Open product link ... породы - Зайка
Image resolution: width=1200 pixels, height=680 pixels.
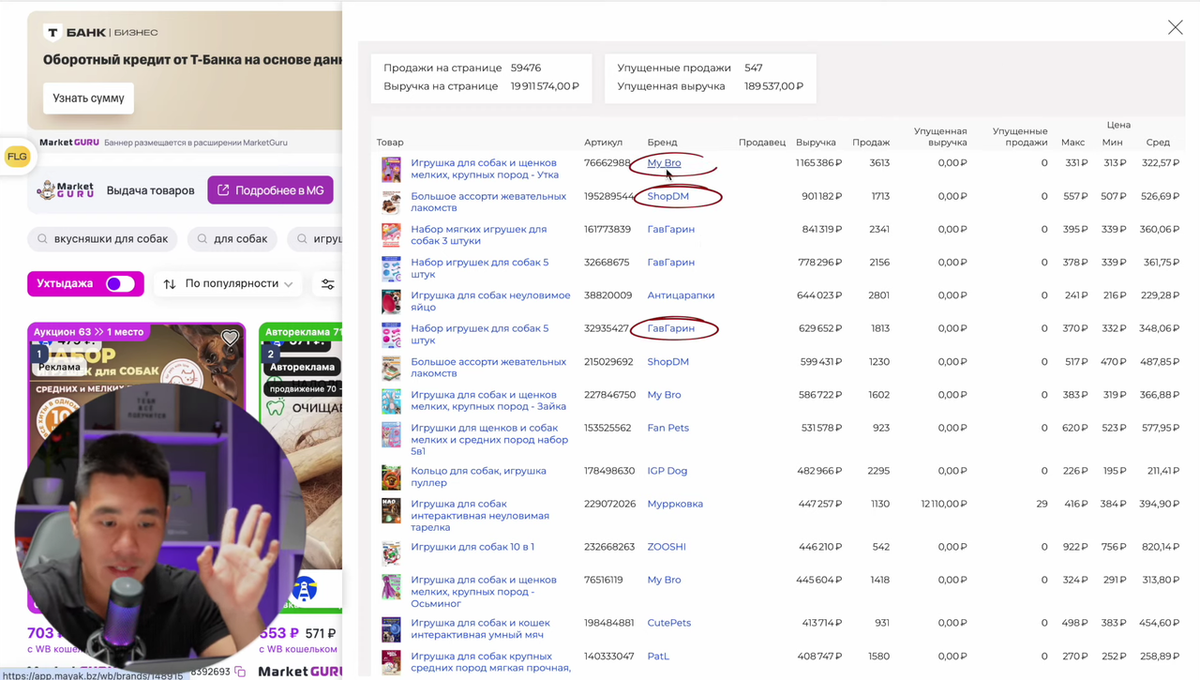click(x=489, y=401)
